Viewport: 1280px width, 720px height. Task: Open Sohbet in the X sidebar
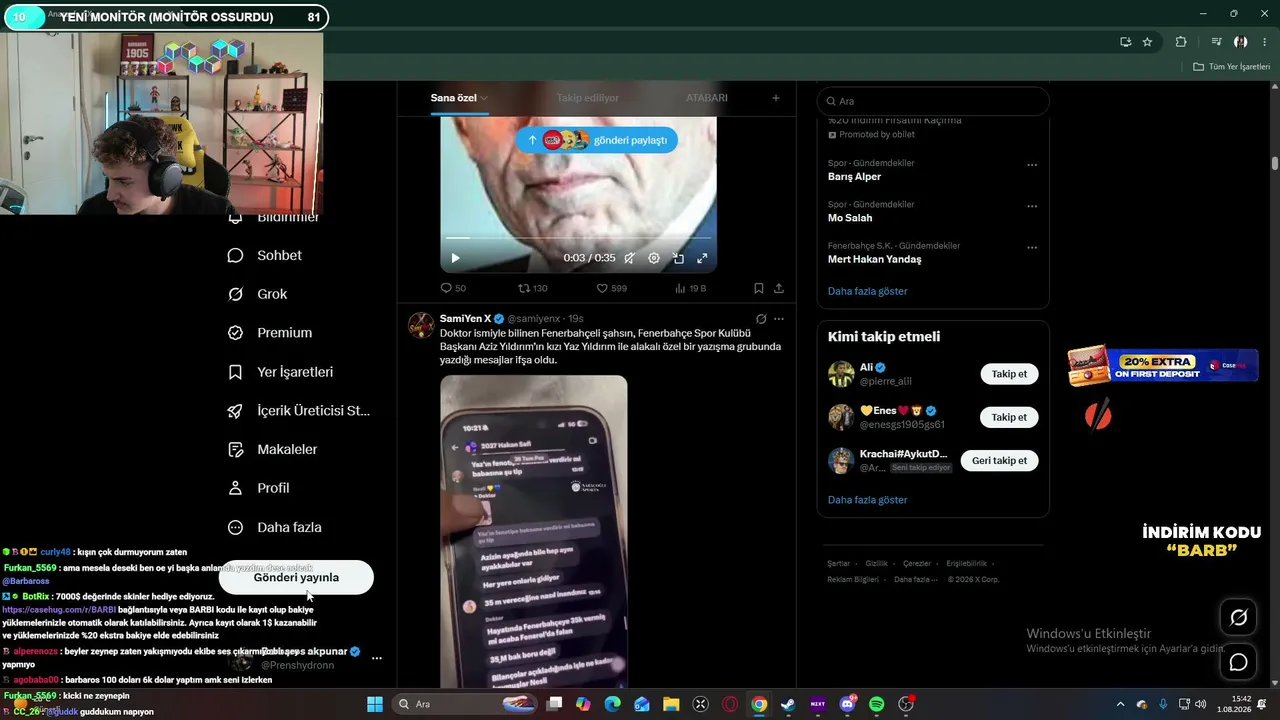[x=265, y=255]
